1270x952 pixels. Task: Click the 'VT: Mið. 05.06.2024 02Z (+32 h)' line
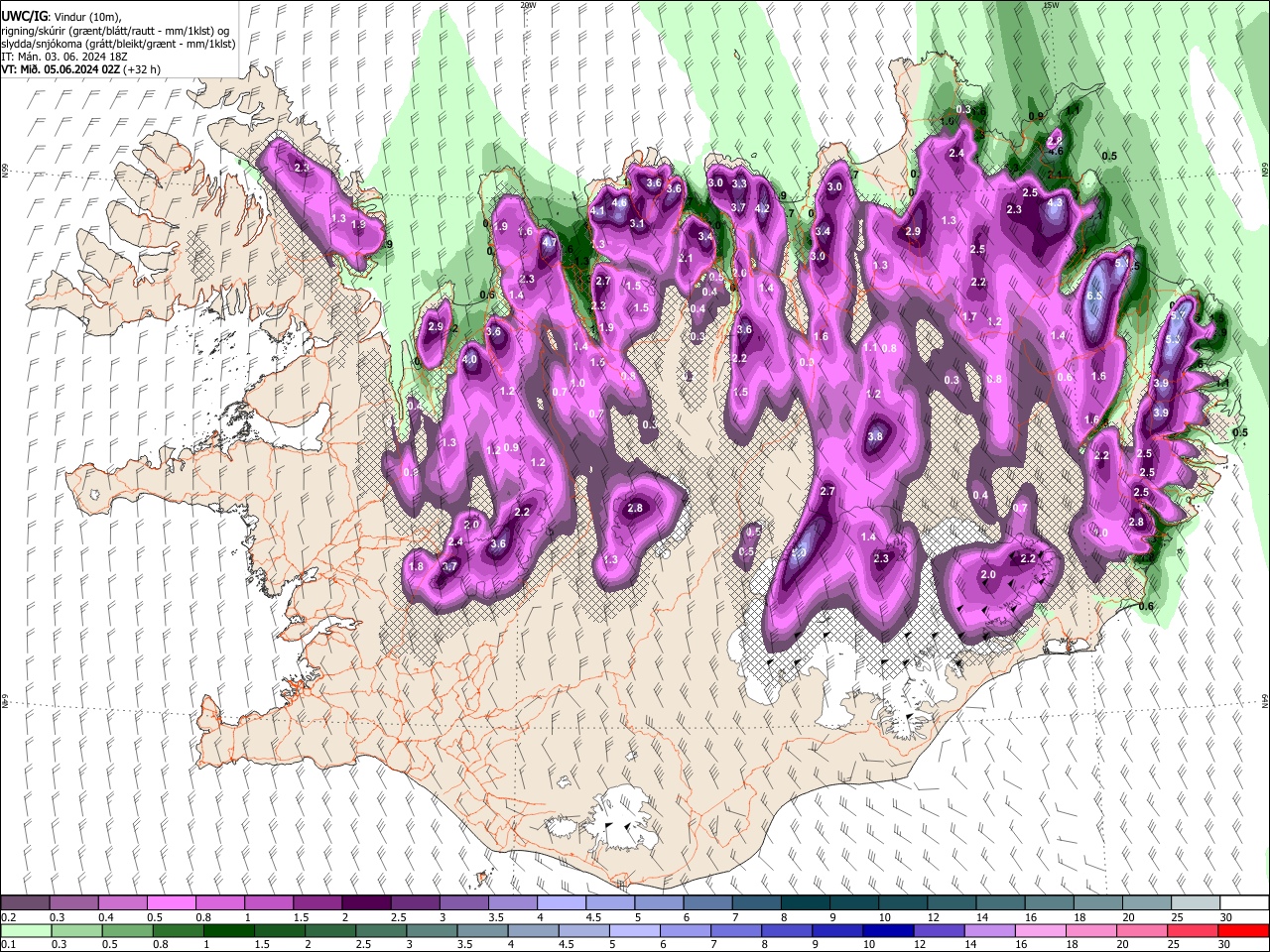81,69
